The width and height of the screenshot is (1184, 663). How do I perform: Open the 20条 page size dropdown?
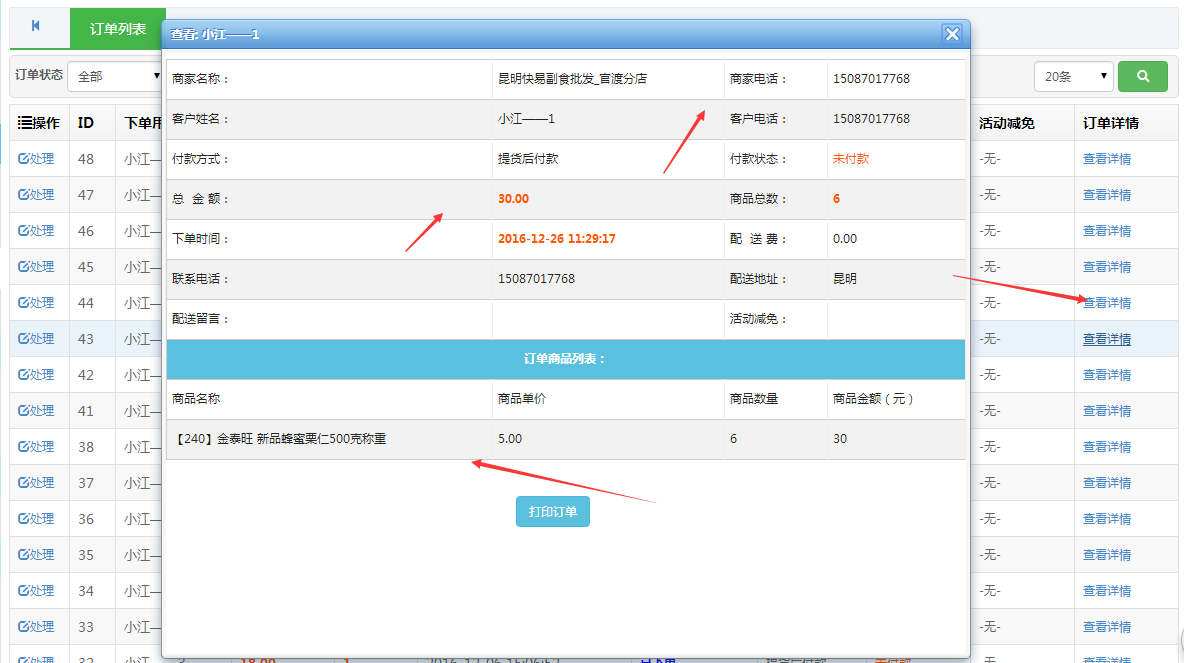[1073, 76]
